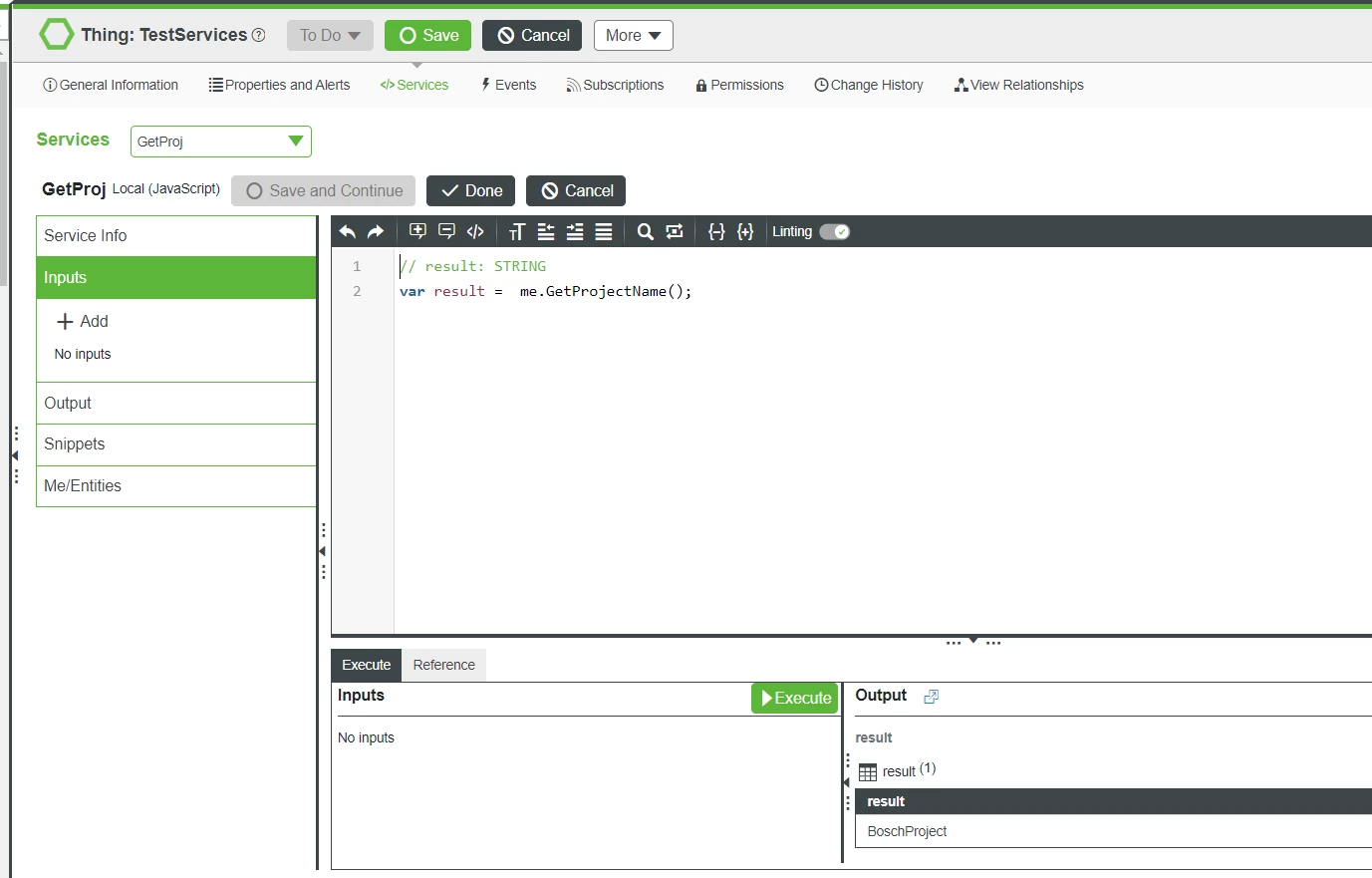Image resolution: width=1372 pixels, height=878 pixels.
Task: Open General Information tab
Action: pyautogui.click(x=111, y=85)
